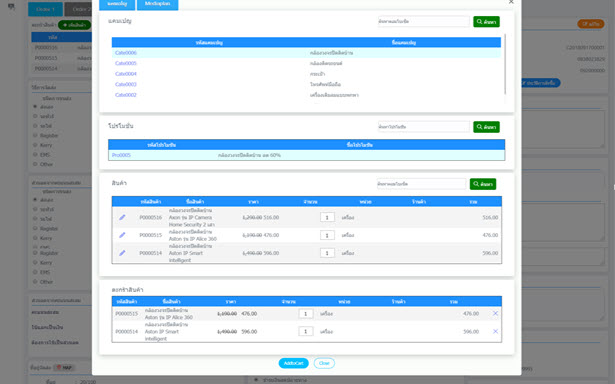Screen dimensions: 615x384
Task: Switch to the Mediaplan tab
Action: click(x=157, y=4)
